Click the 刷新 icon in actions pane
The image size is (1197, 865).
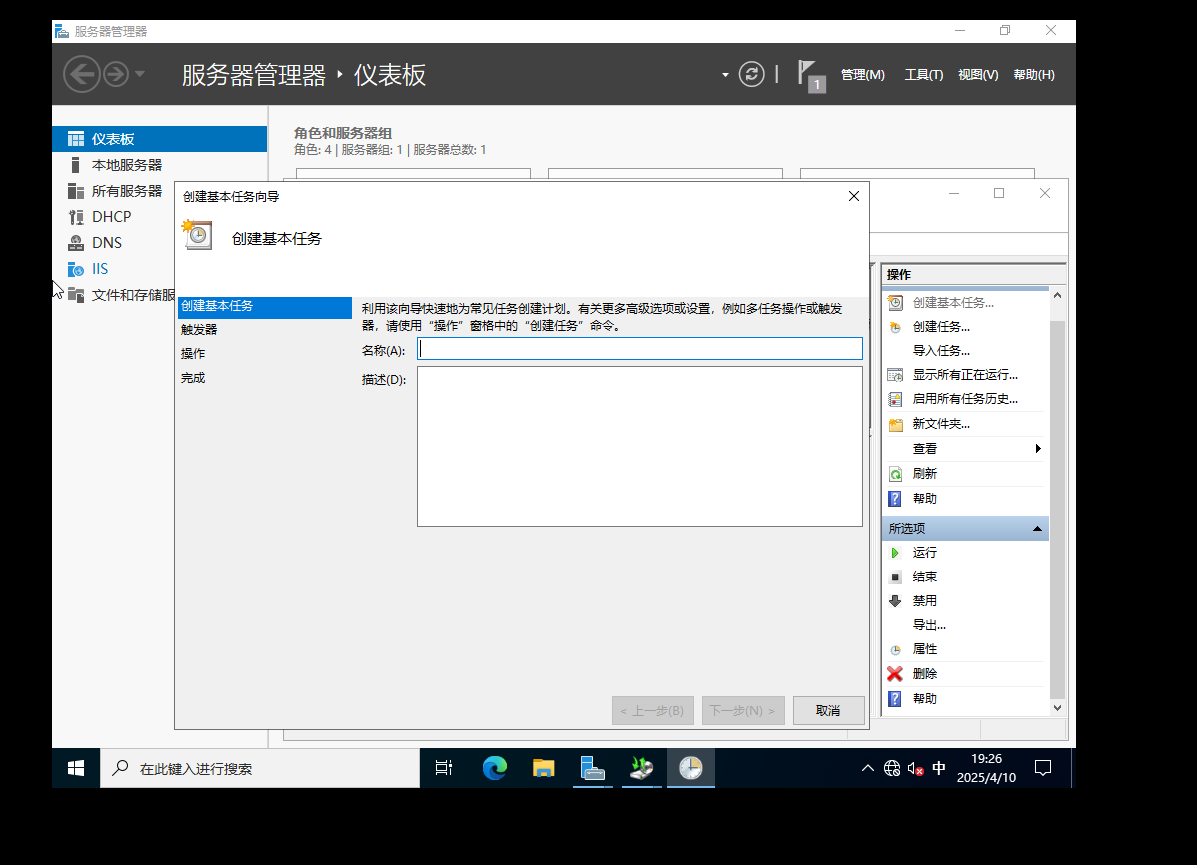coord(895,474)
